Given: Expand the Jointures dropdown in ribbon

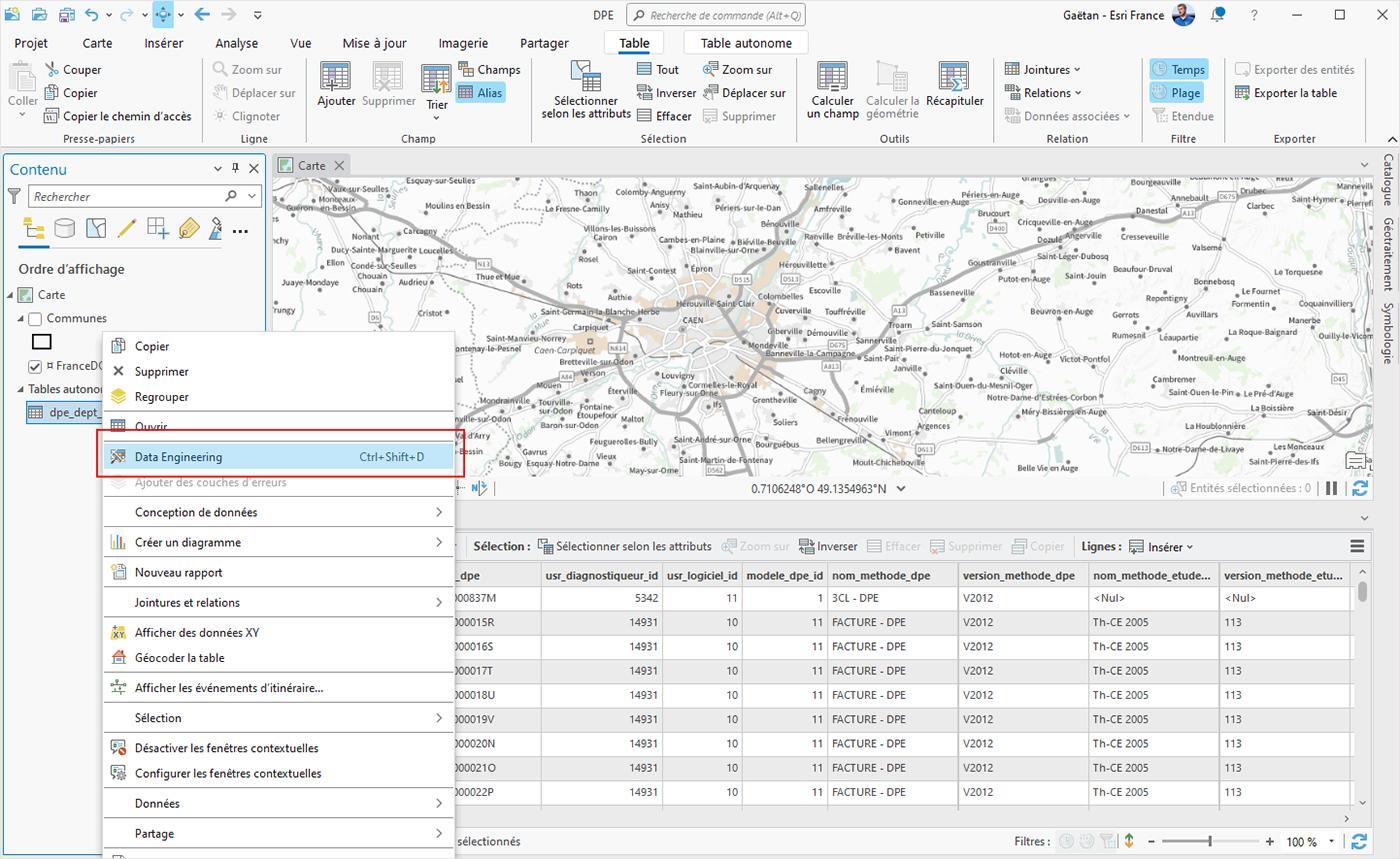Looking at the screenshot, I should coord(1043,69).
